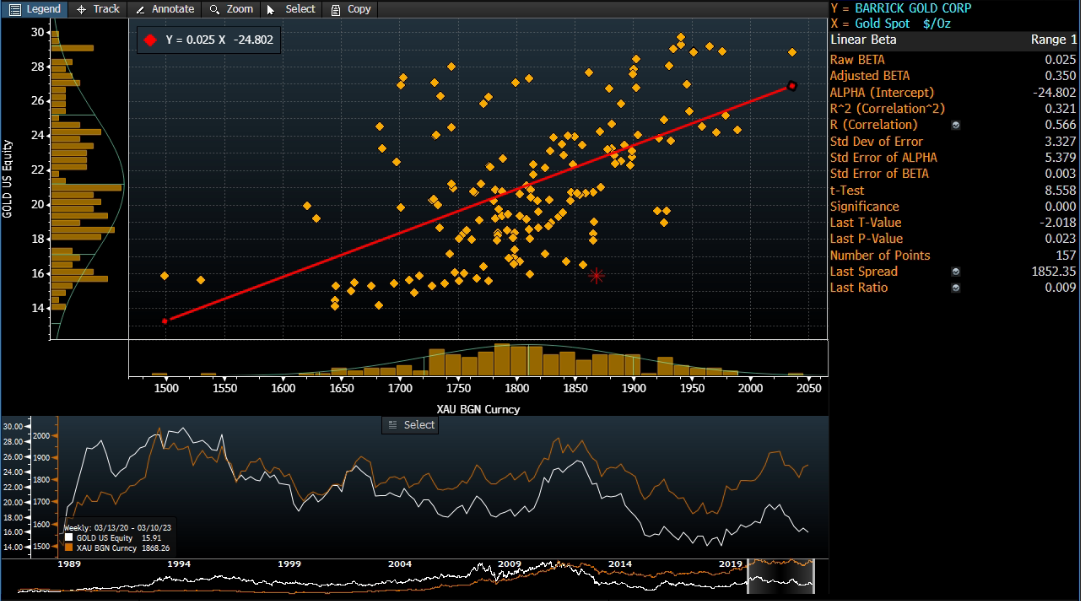Select the Last T-Value row
The height and width of the screenshot is (601, 1081).
click(x=953, y=223)
